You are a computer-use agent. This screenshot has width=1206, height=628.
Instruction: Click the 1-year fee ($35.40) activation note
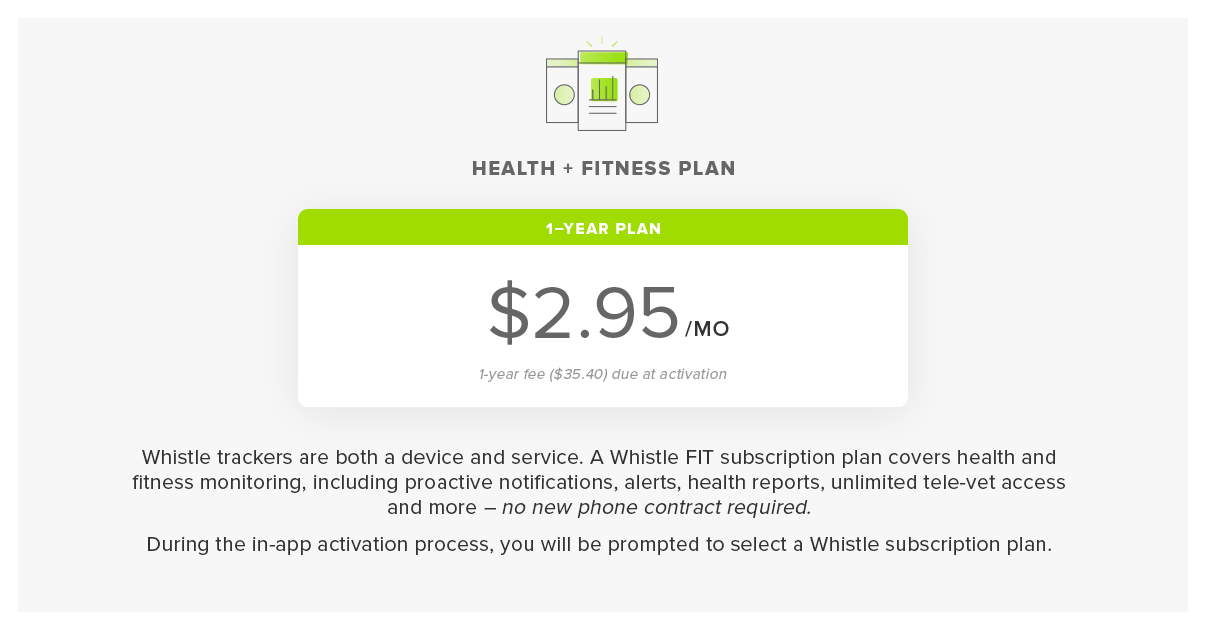click(603, 374)
